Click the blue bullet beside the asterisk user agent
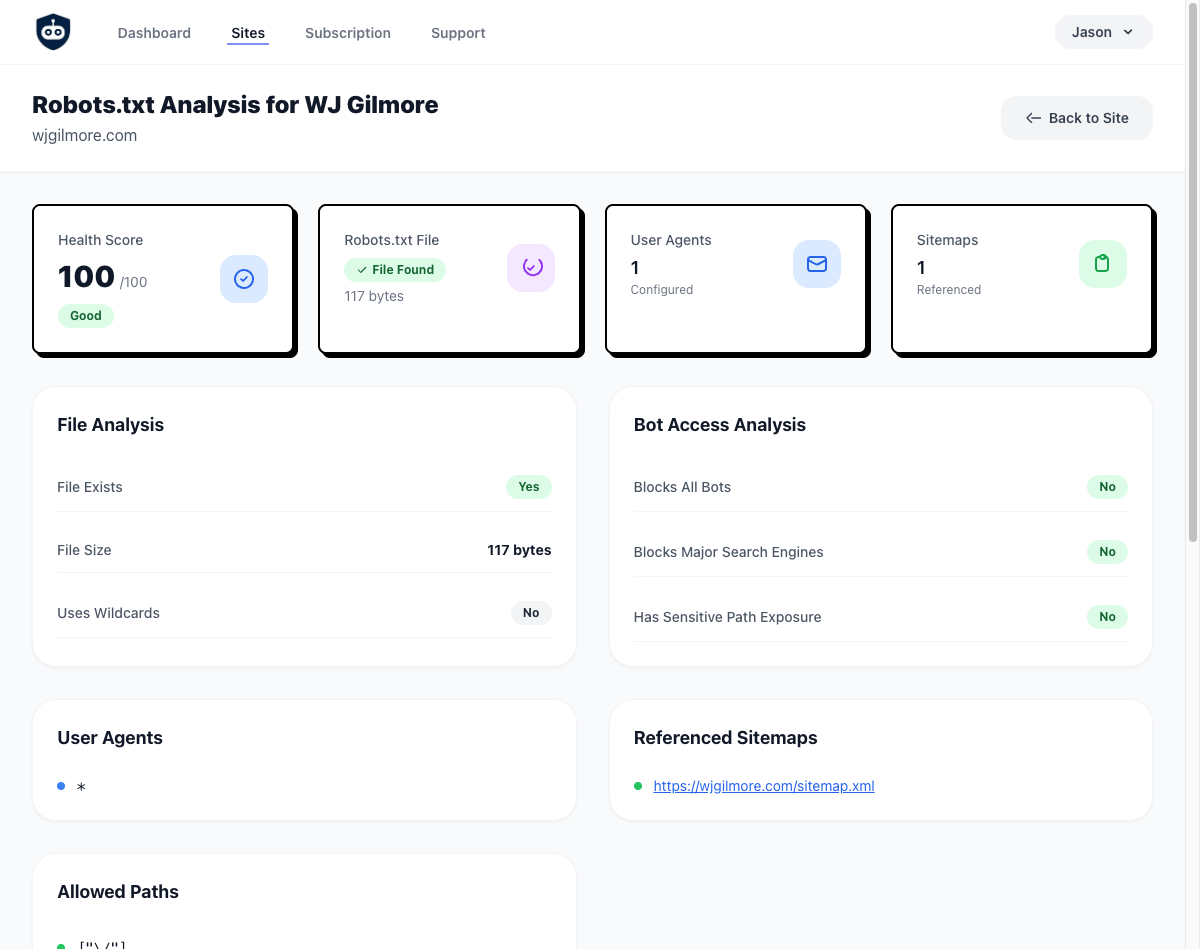This screenshot has height=949, width=1200. pos(62,786)
